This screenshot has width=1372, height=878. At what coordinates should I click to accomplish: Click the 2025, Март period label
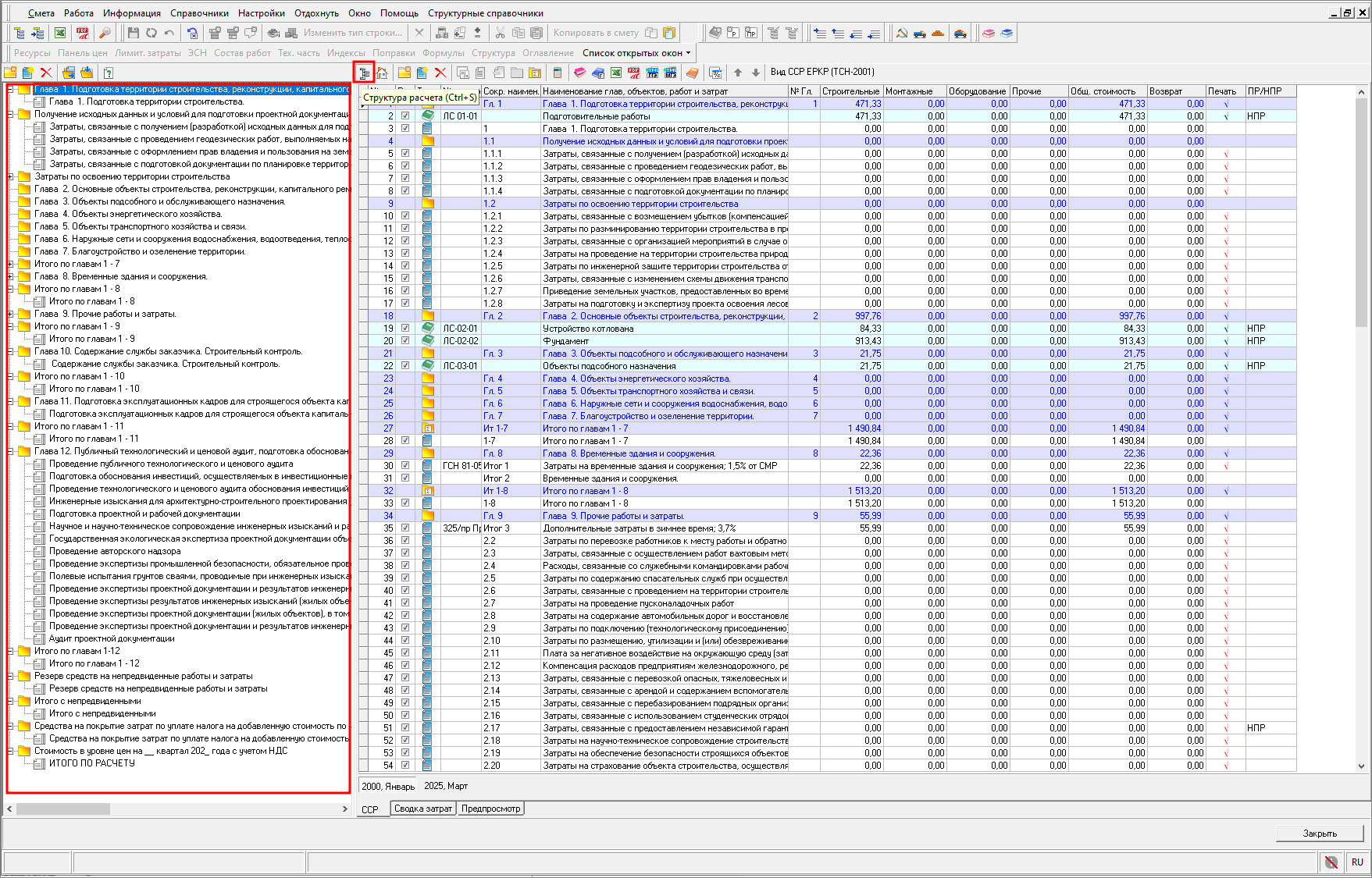click(x=446, y=786)
